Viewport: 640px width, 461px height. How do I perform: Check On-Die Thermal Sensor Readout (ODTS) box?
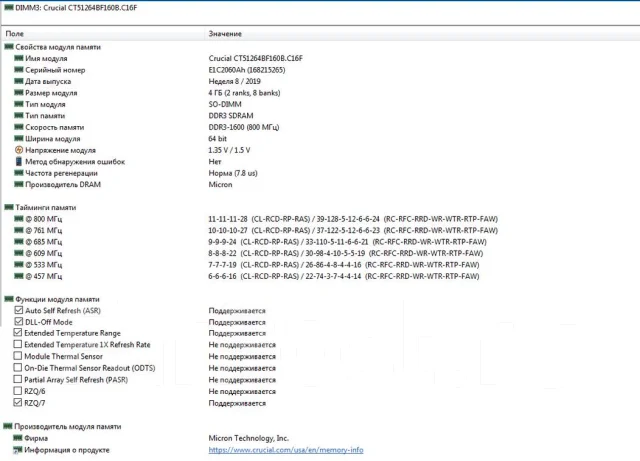pos(18,367)
